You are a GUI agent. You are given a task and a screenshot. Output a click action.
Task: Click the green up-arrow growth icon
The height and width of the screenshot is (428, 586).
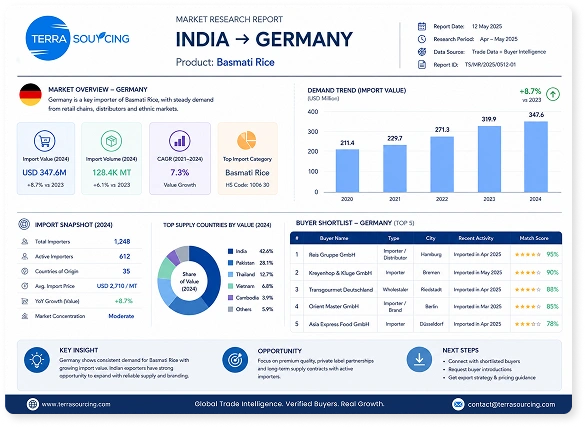553,94
